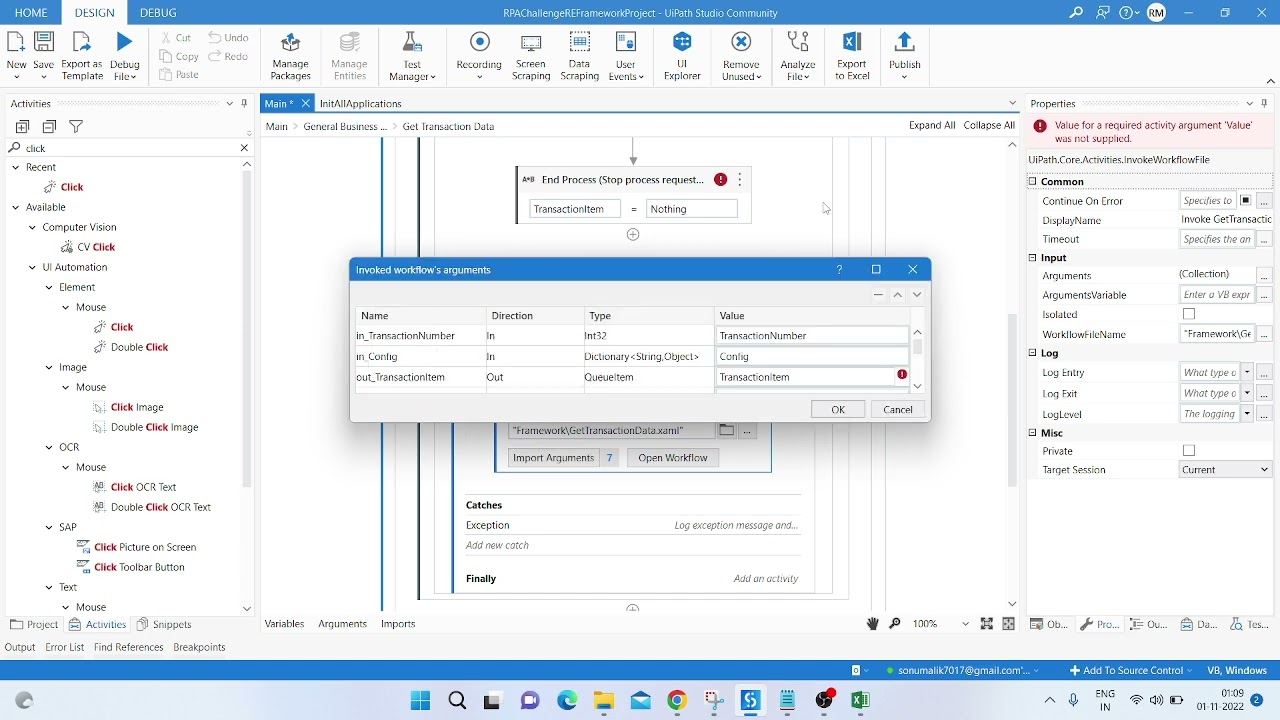Switch to the DEBUG ribbon tab
1280x720 pixels.
pos(158,13)
